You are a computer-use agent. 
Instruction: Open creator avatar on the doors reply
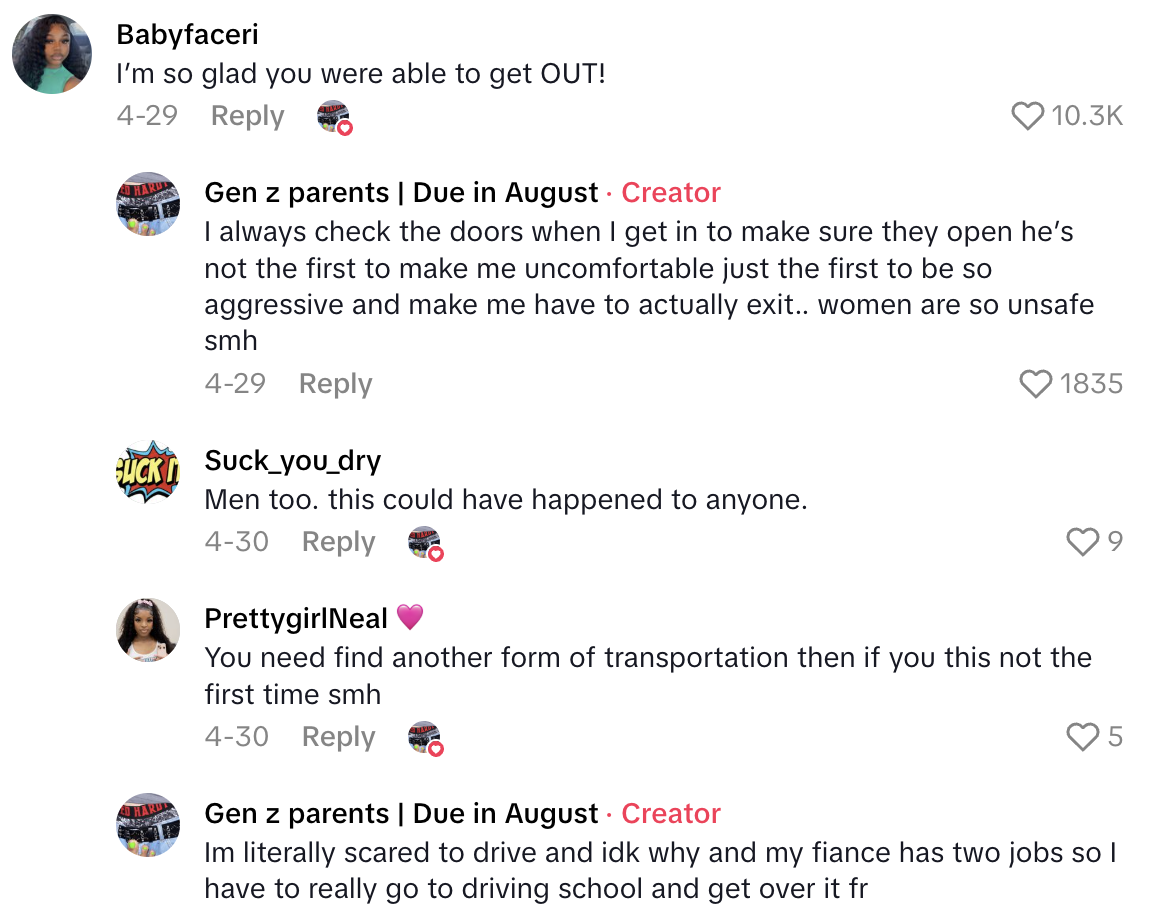pos(148,204)
